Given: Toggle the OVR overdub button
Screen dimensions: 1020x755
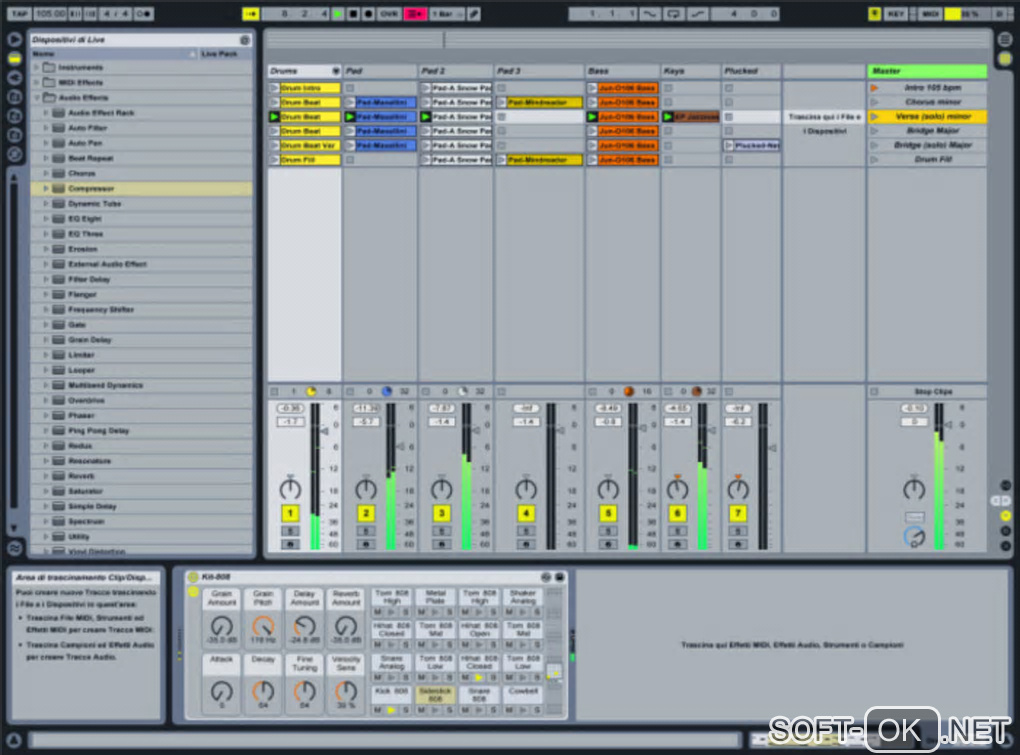Looking at the screenshot, I should pyautogui.click(x=389, y=14).
